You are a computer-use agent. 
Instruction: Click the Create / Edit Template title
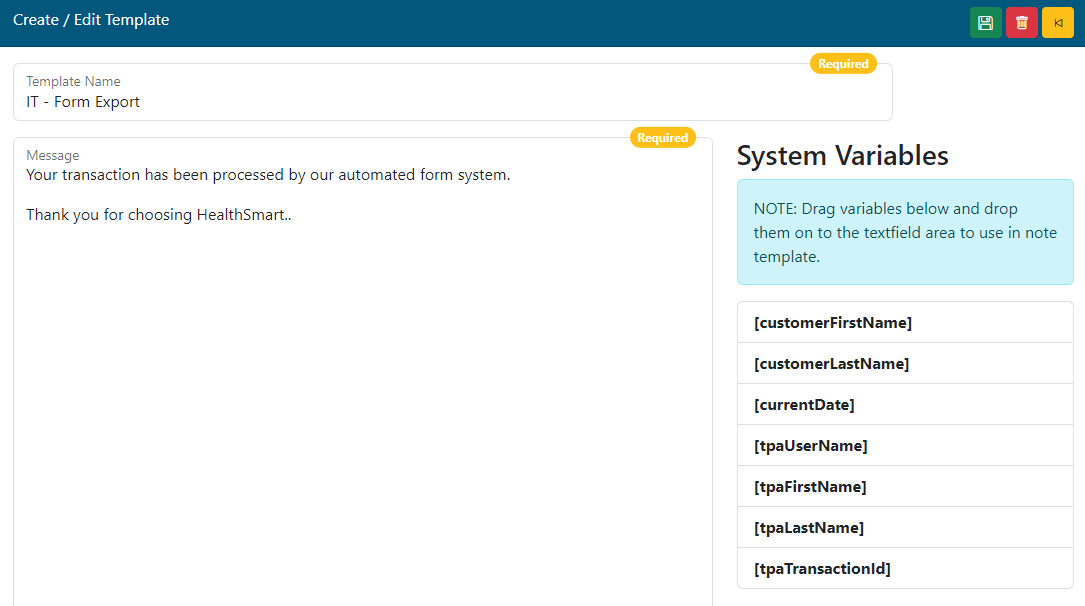(x=91, y=20)
